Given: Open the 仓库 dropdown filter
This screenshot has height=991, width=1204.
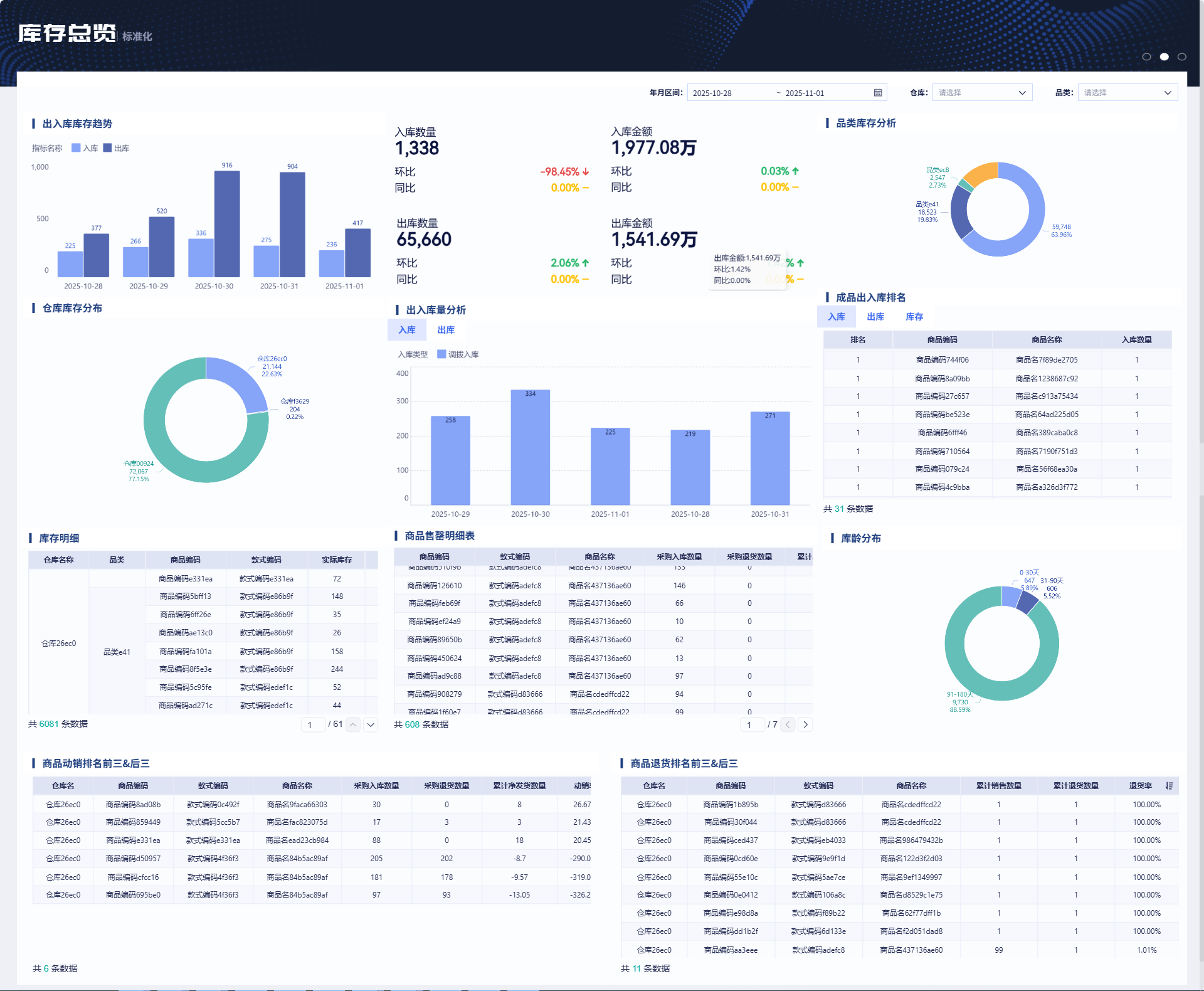Looking at the screenshot, I should (982, 93).
